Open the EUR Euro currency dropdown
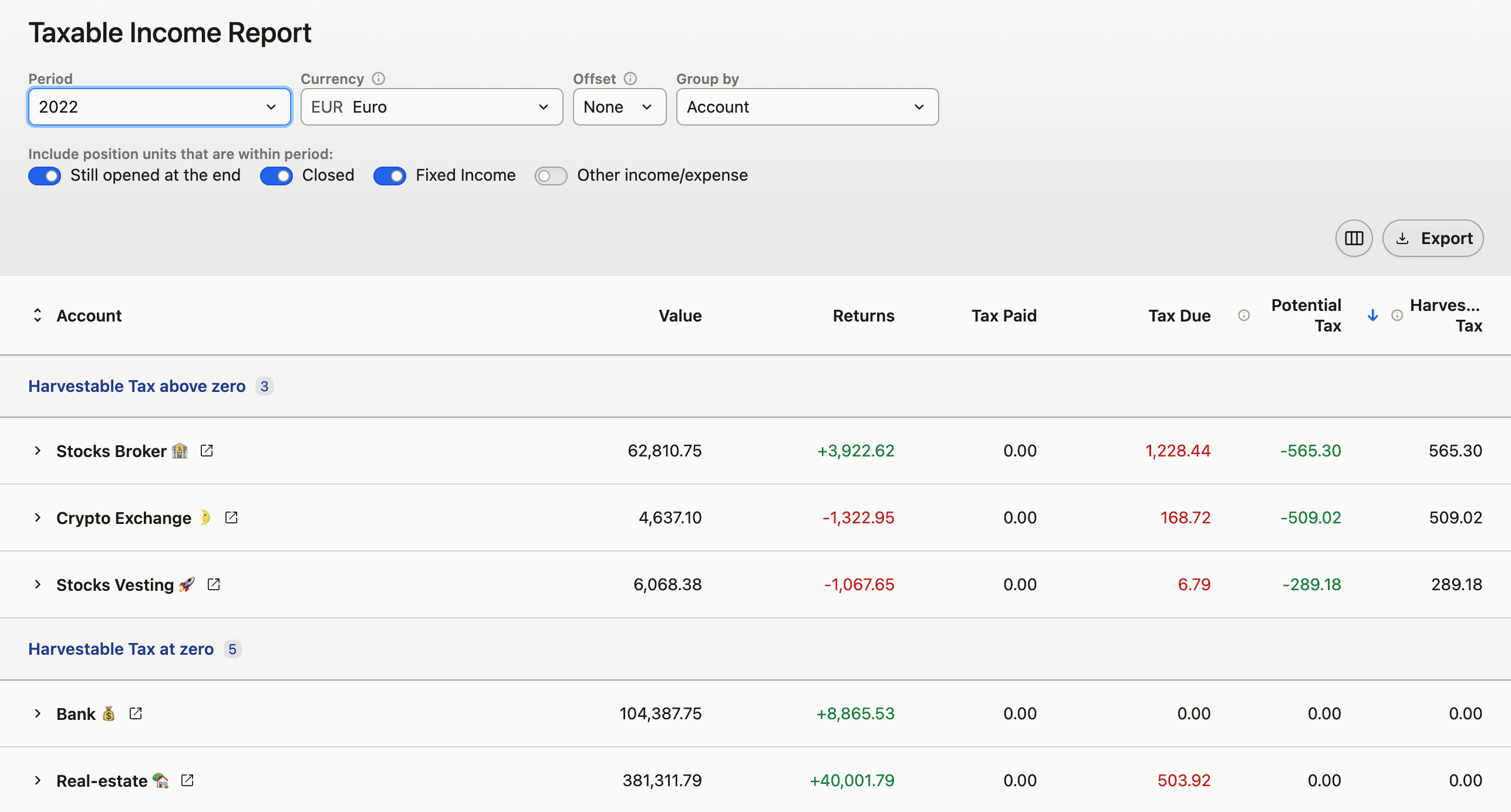The width and height of the screenshot is (1511, 812). coord(431,107)
